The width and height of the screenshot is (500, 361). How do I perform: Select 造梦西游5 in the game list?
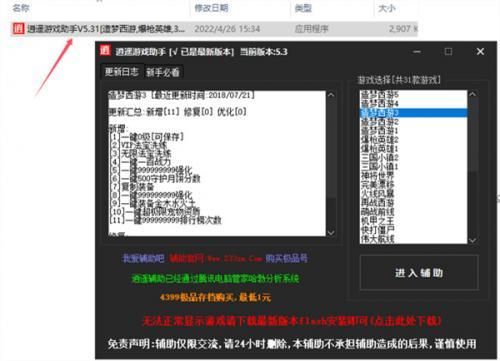click(x=413, y=94)
